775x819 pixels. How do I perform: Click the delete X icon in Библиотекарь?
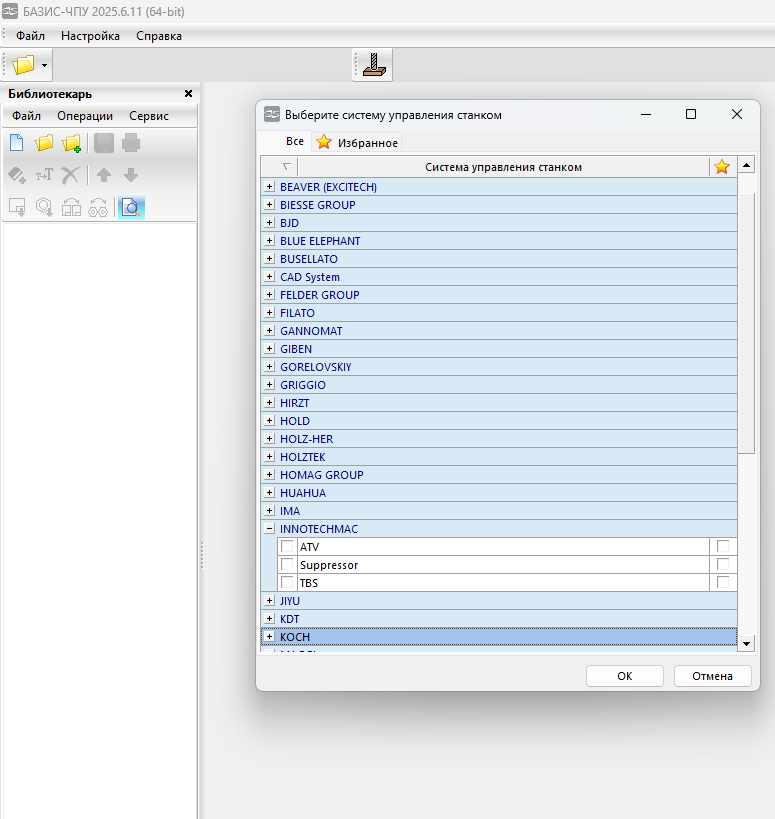(x=70, y=175)
